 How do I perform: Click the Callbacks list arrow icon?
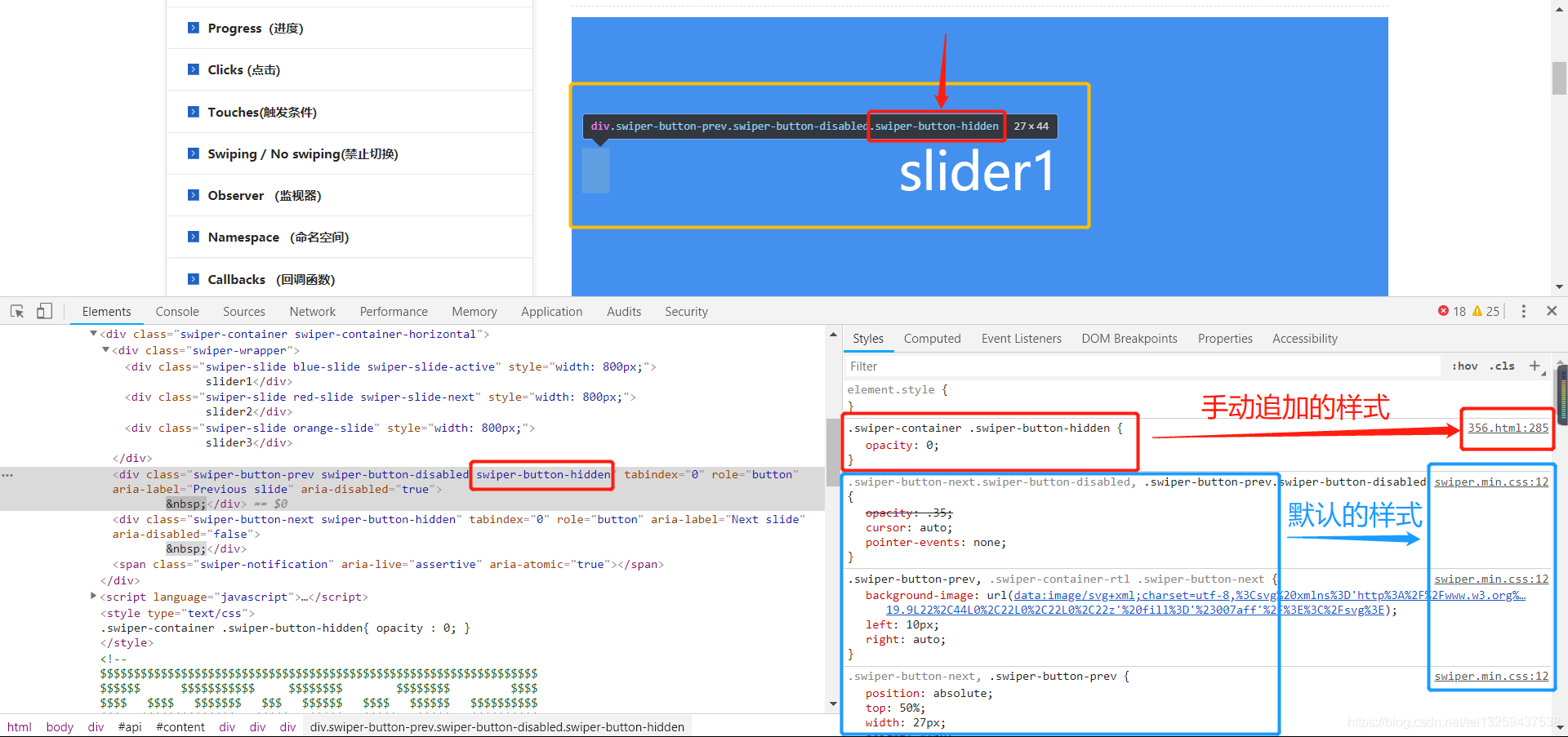point(194,279)
